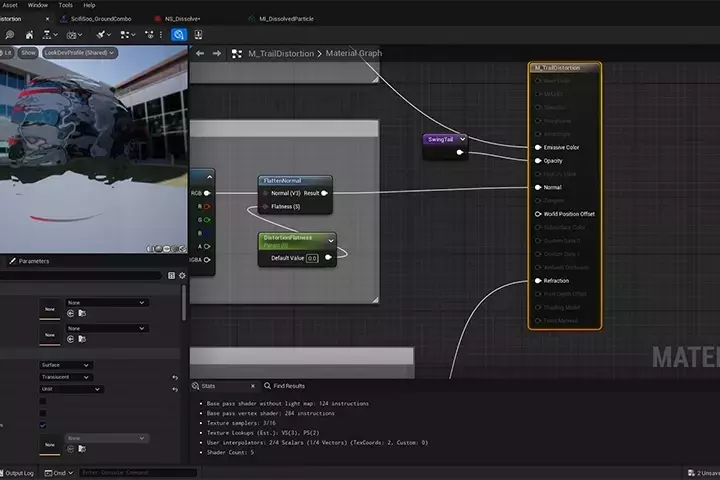Open the camera Live Update dropdown
Image resolution: width=720 pixels, height=480 pixels.
coord(74,35)
